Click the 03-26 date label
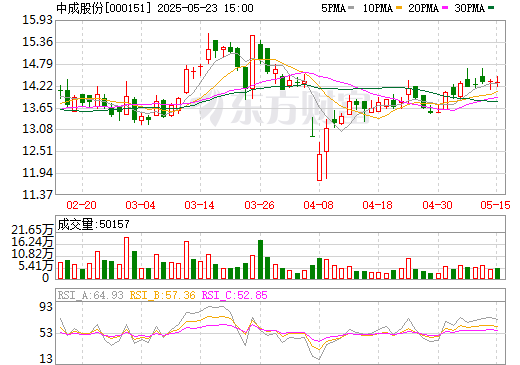Viewport: 520px width, 365px height. coord(259,205)
